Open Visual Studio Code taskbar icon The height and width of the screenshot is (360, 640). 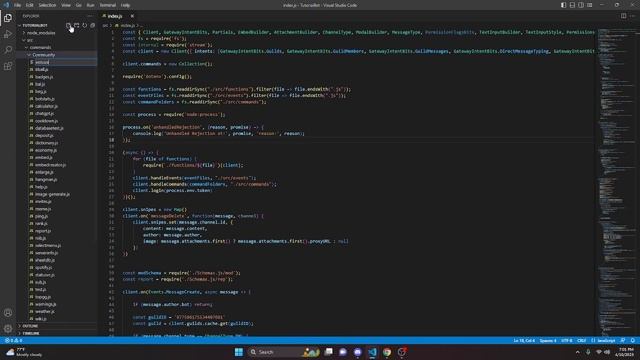click(x=372, y=352)
